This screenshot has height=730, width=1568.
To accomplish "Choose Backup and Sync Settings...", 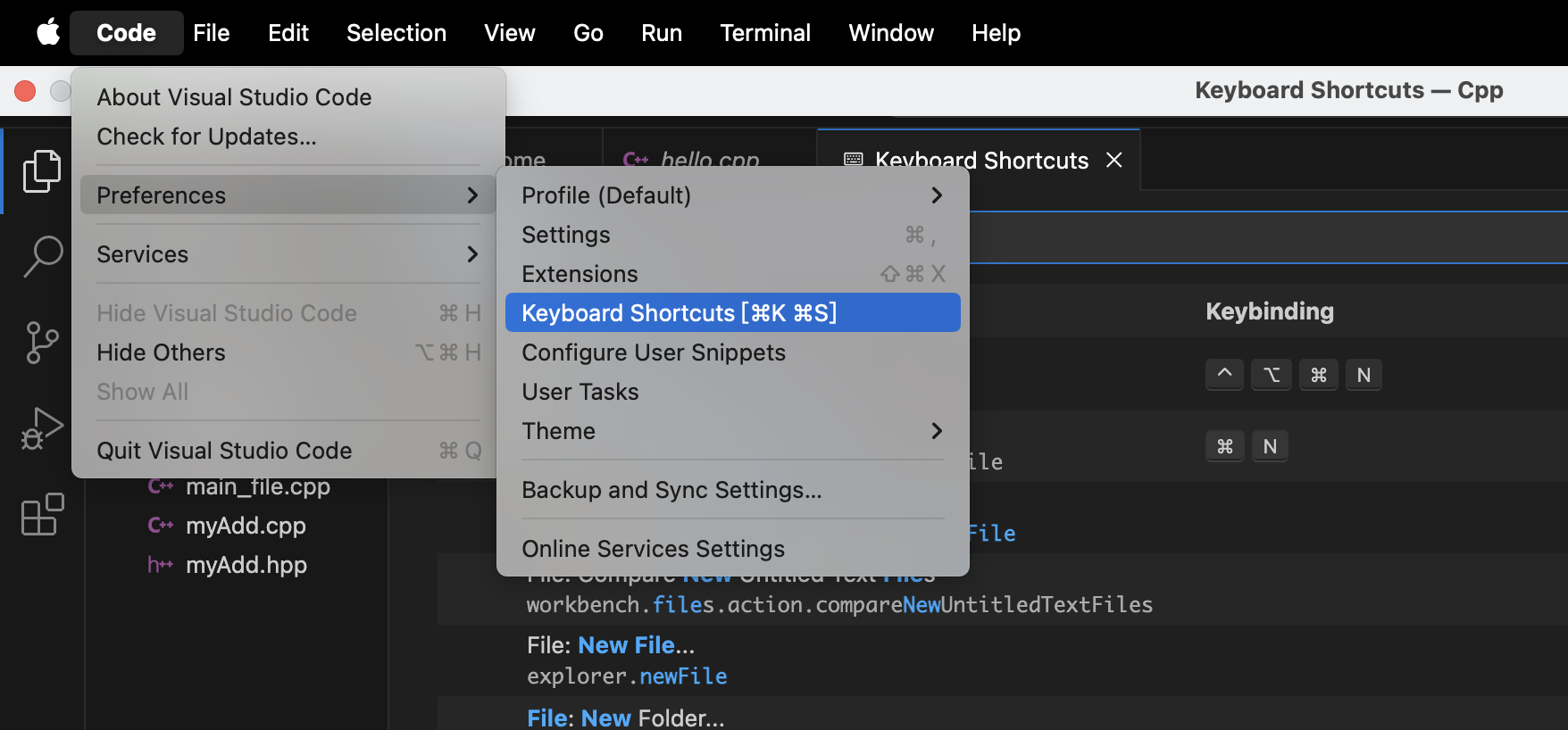I will point(733,490).
